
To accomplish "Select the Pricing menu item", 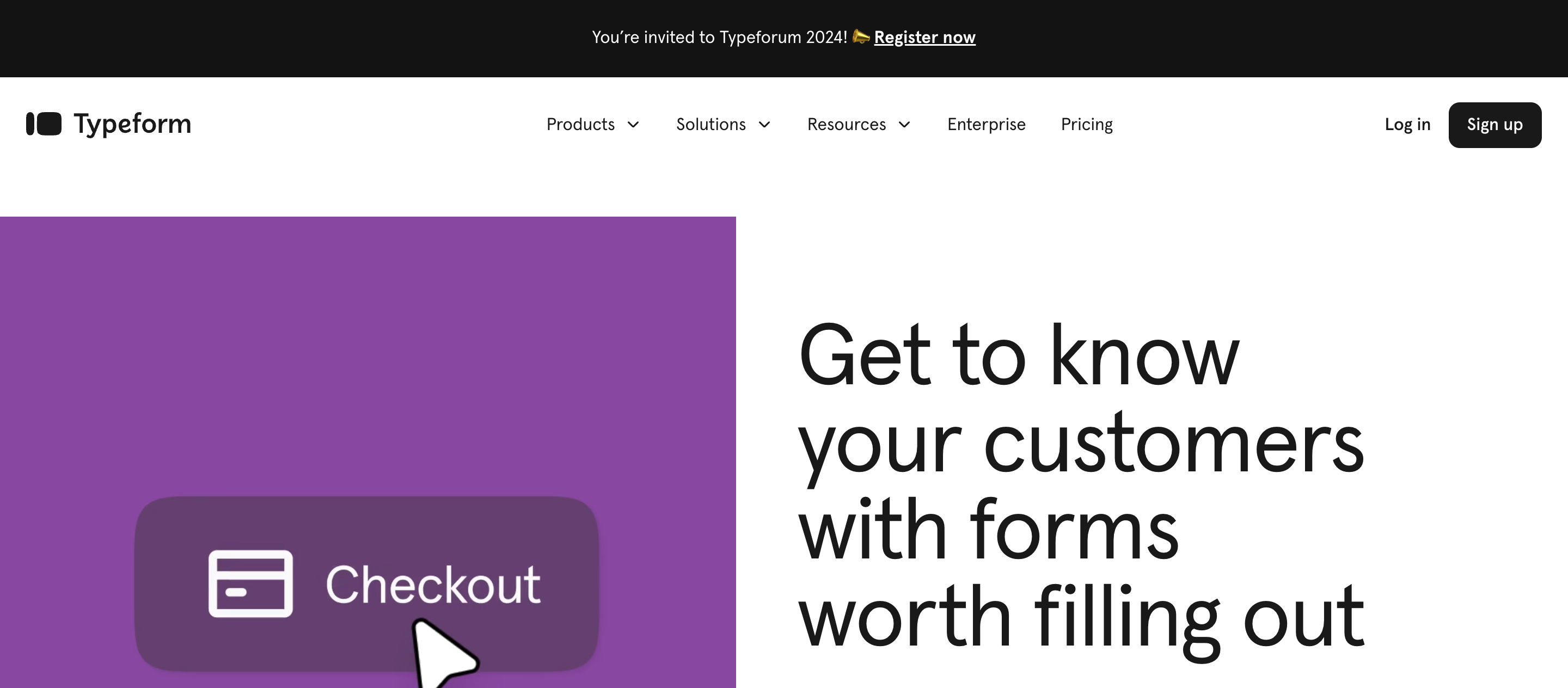I will coord(1087,124).
